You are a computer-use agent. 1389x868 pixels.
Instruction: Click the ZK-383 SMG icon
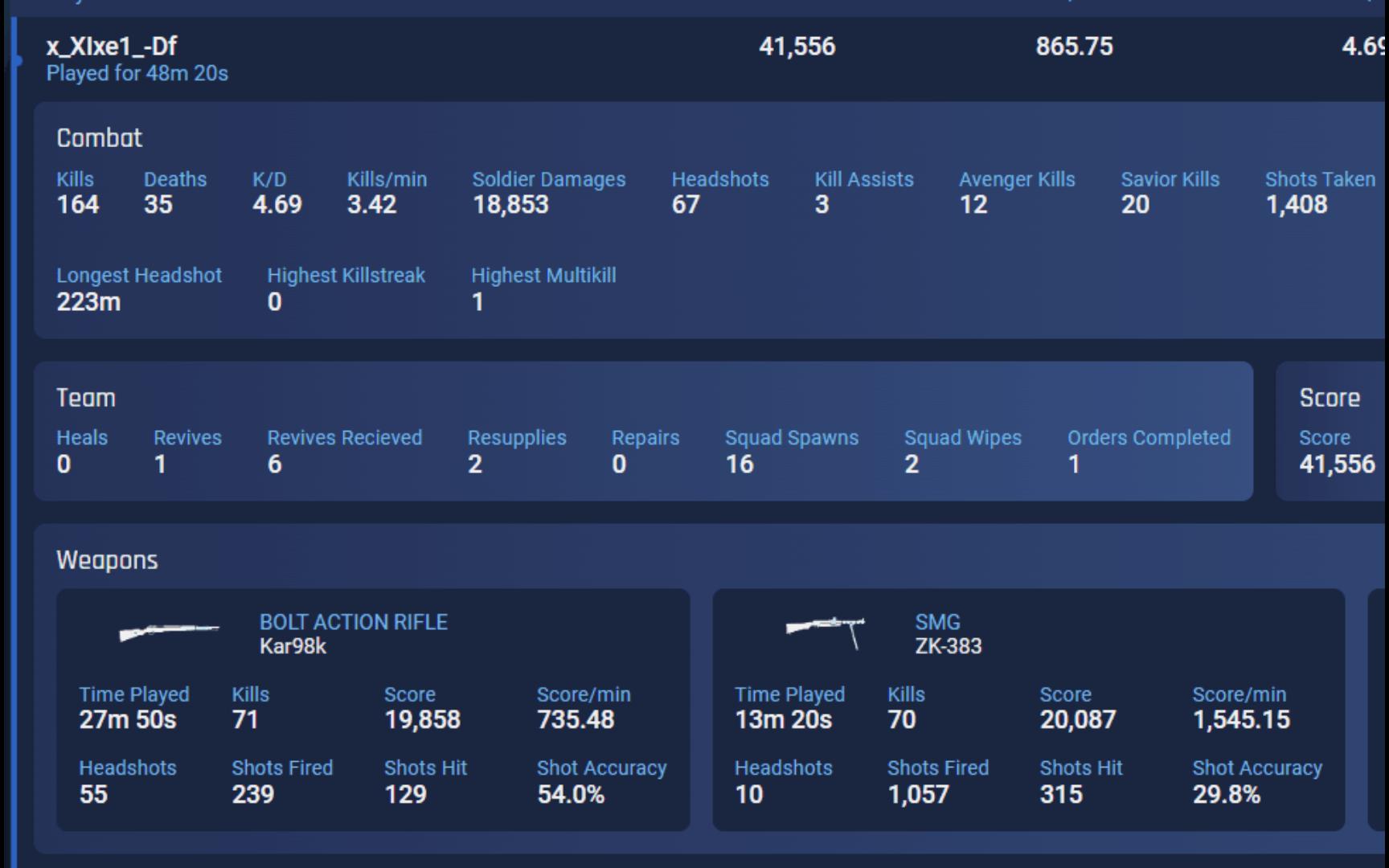click(826, 632)
